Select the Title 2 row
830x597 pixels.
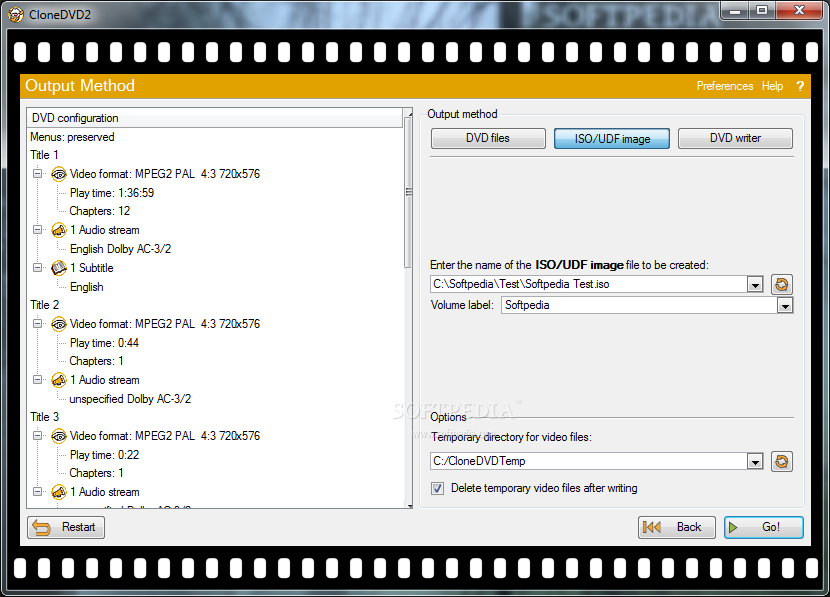[44, 305]
